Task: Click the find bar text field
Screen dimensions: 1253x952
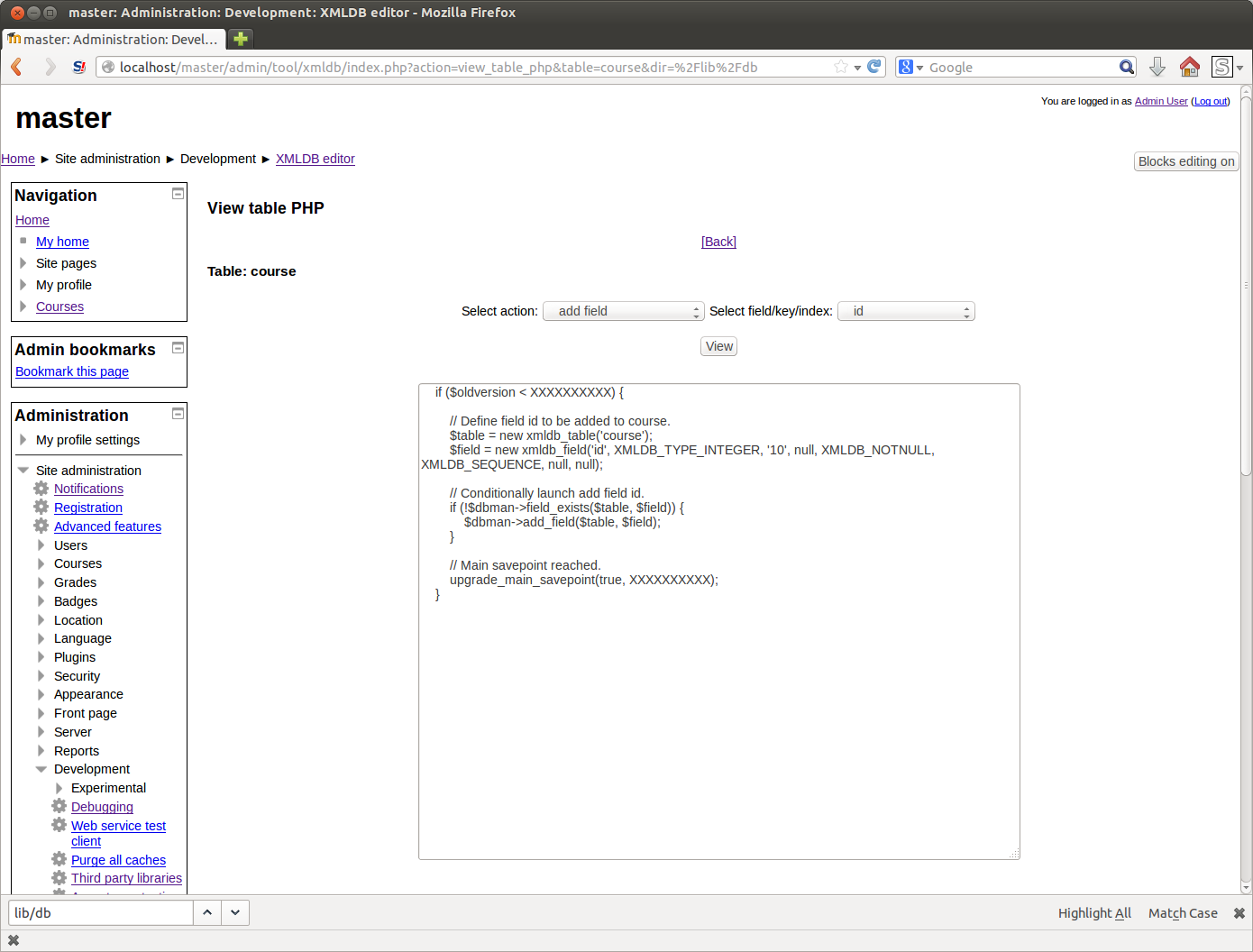Action: coord(101,912)
